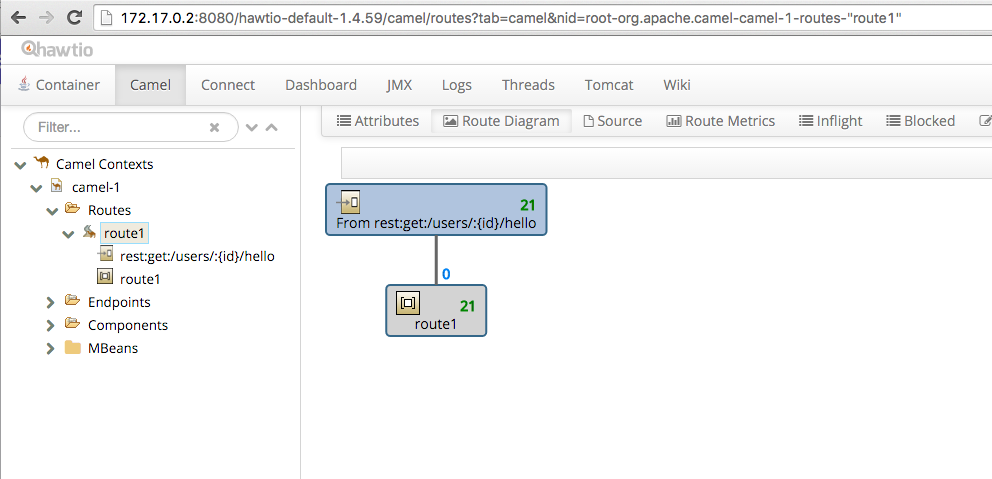Switch to the Connect tab
The width and height of the screenshot is (992, 479).
tap(228, 85)
